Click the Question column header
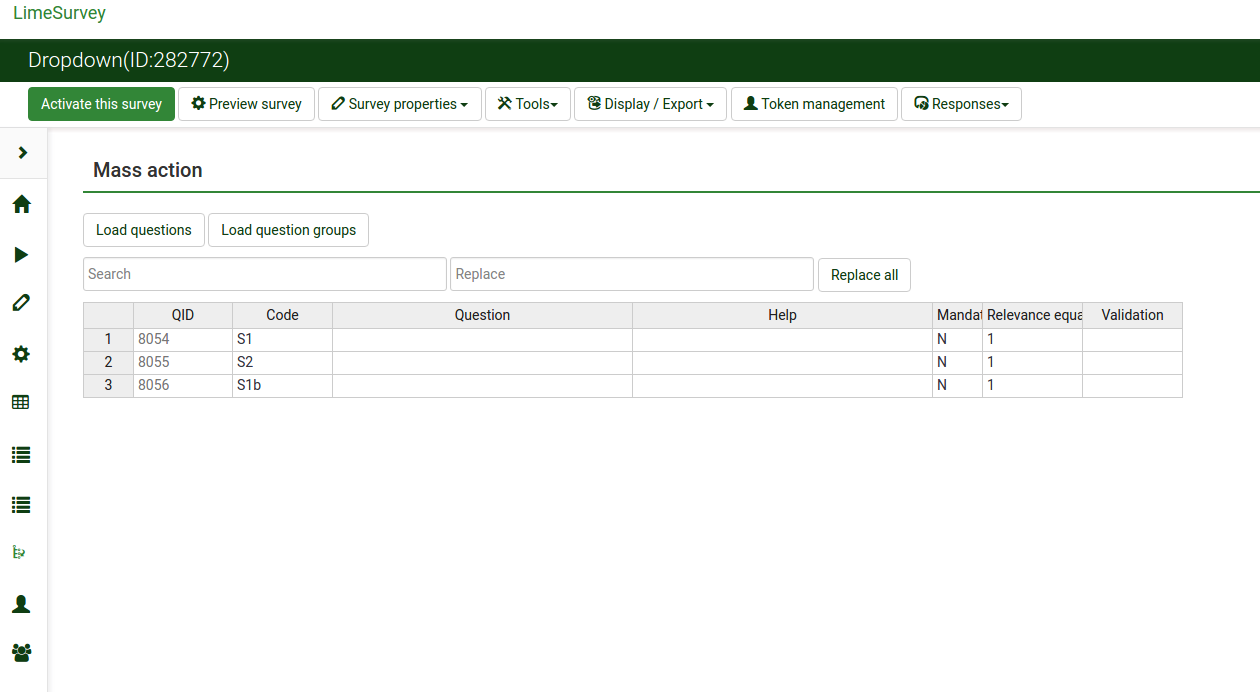The image size is (1260, 692). click(482, 315)
